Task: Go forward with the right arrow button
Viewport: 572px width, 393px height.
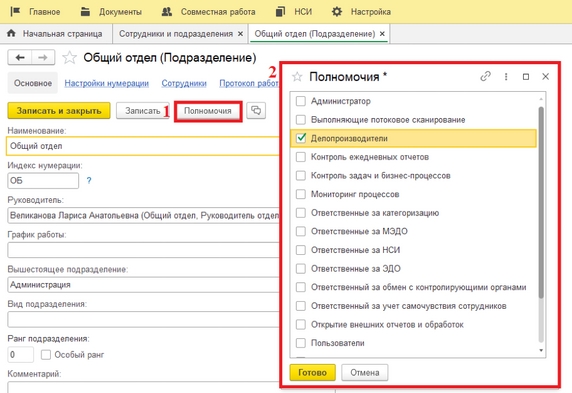Action: click(43, 57)
